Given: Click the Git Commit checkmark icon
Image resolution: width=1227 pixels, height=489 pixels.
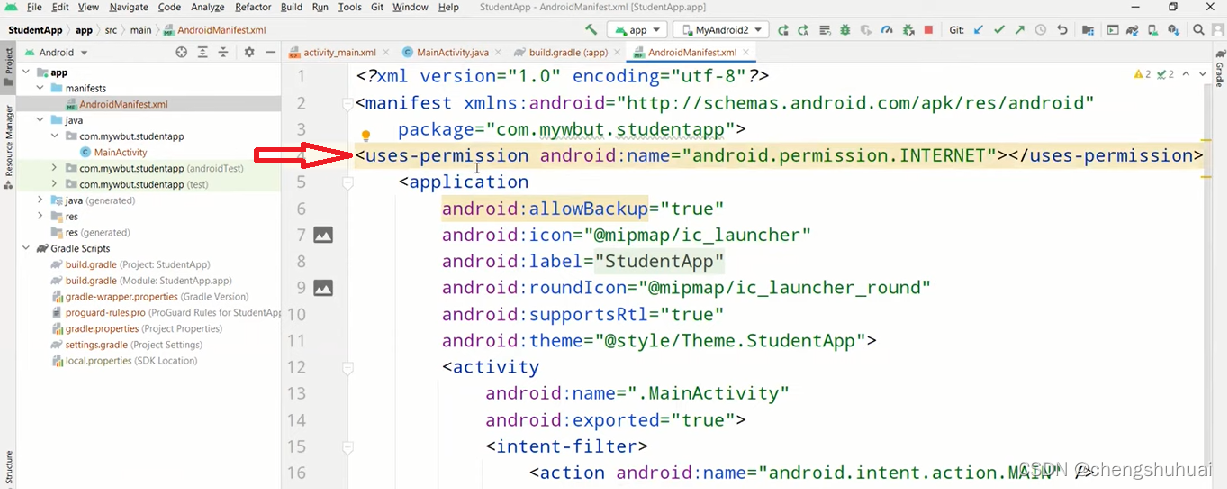Looking at the screenshot, I should 999,30.
